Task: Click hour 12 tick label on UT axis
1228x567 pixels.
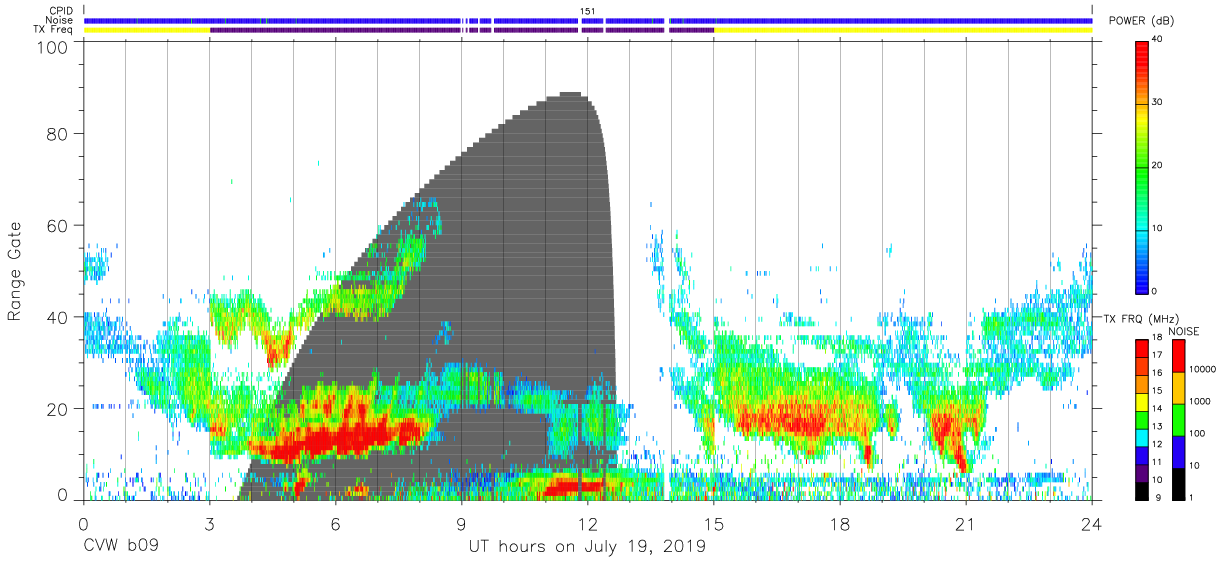Action: coord(587,524)
